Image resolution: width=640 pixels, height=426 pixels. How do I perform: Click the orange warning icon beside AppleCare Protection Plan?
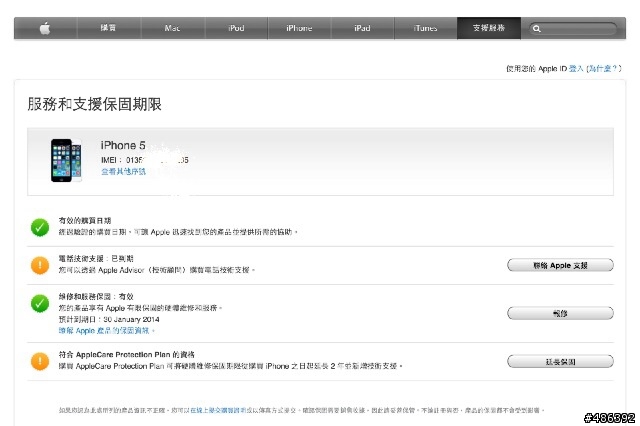[40, 361]
